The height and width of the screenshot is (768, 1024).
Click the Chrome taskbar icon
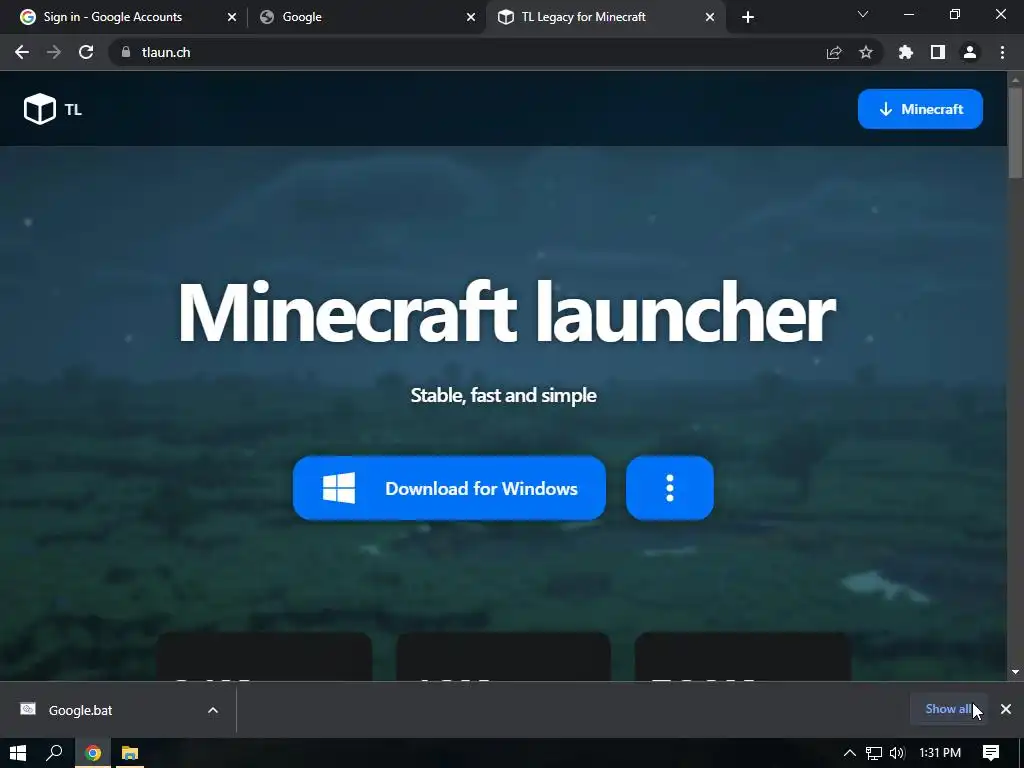[x=93, y=753]
